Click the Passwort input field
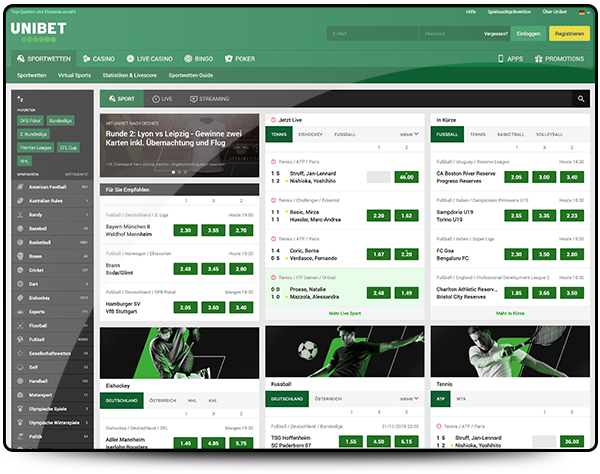This screenshot has width=600, height=474. [450, 34]
